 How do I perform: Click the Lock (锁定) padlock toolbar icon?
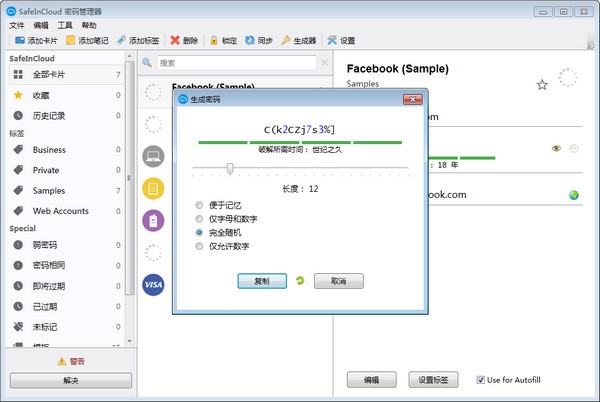coord(214,40)
